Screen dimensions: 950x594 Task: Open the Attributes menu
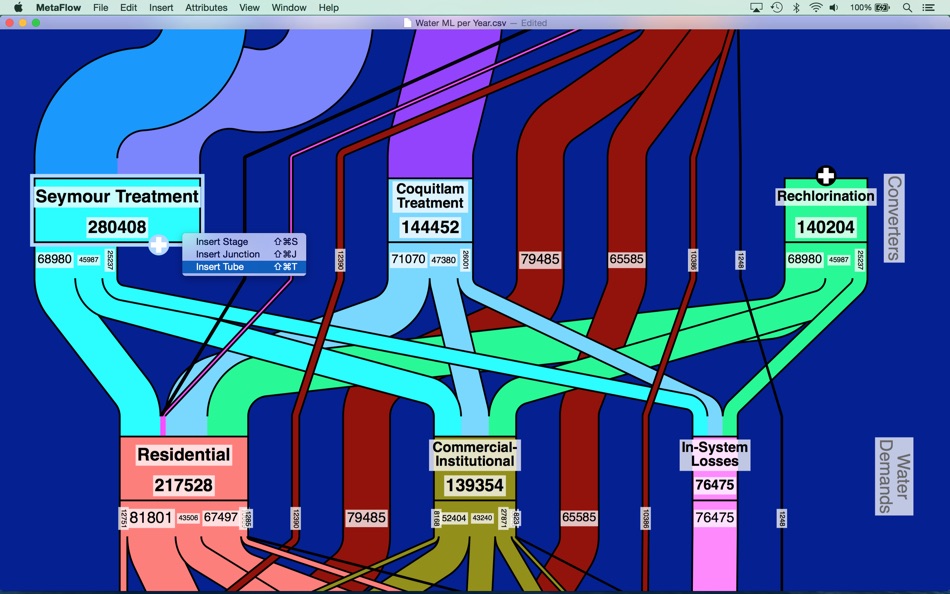(x=206, y=7)
